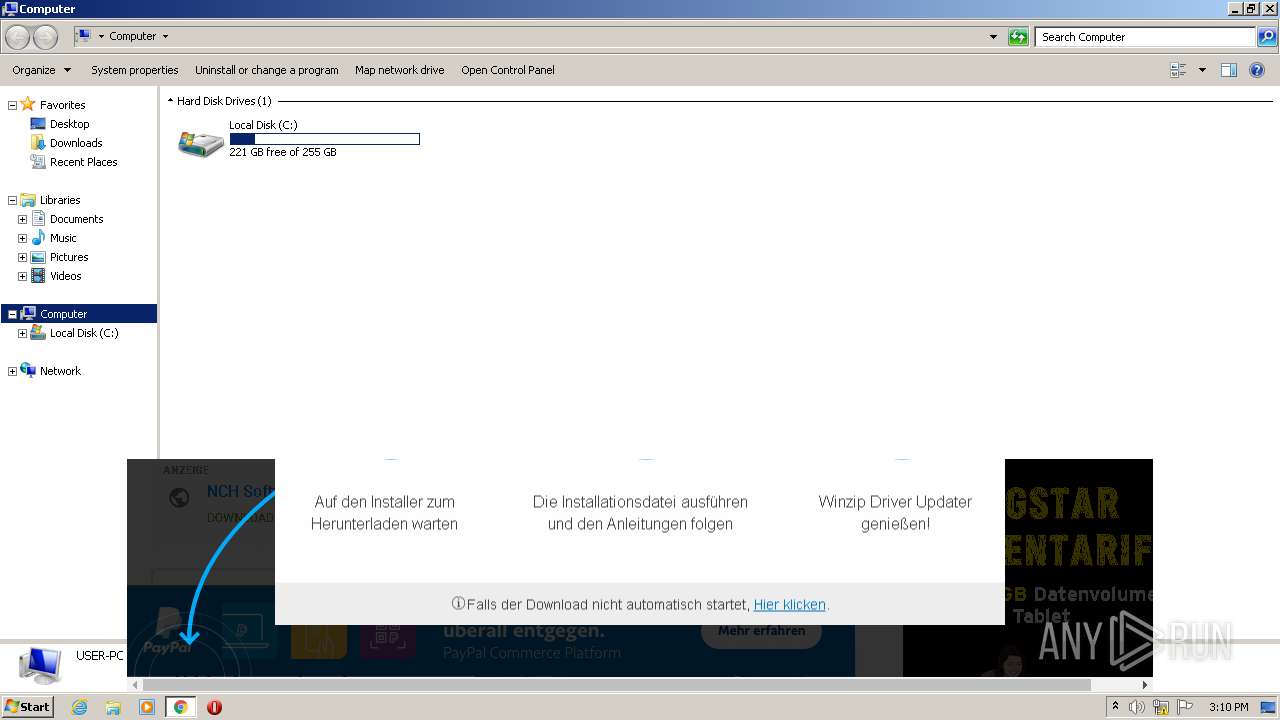Click System properties
Image resolution: width=1280 pixels, height=720 pixels.
[135, 70]
